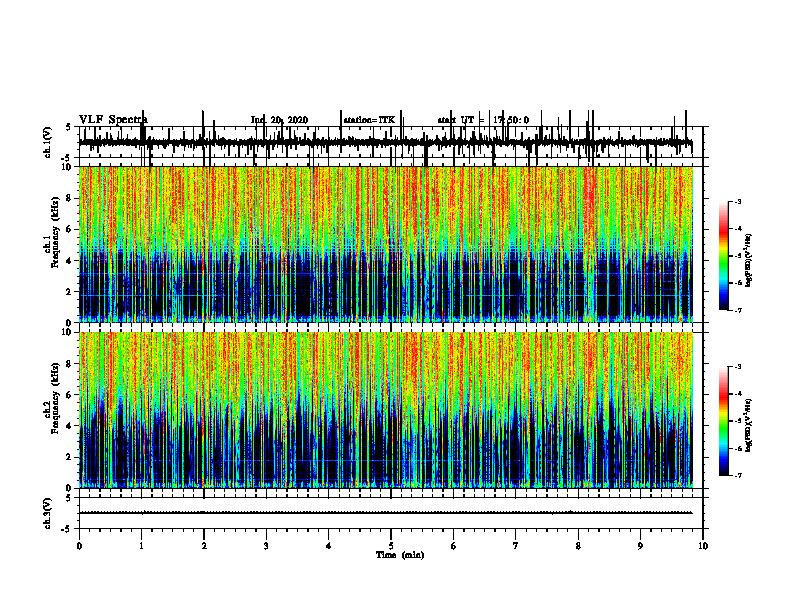Click the '2' kHz tick of ch.2 spectrogram
Screen dimensions: 792x612
point(70,457)
